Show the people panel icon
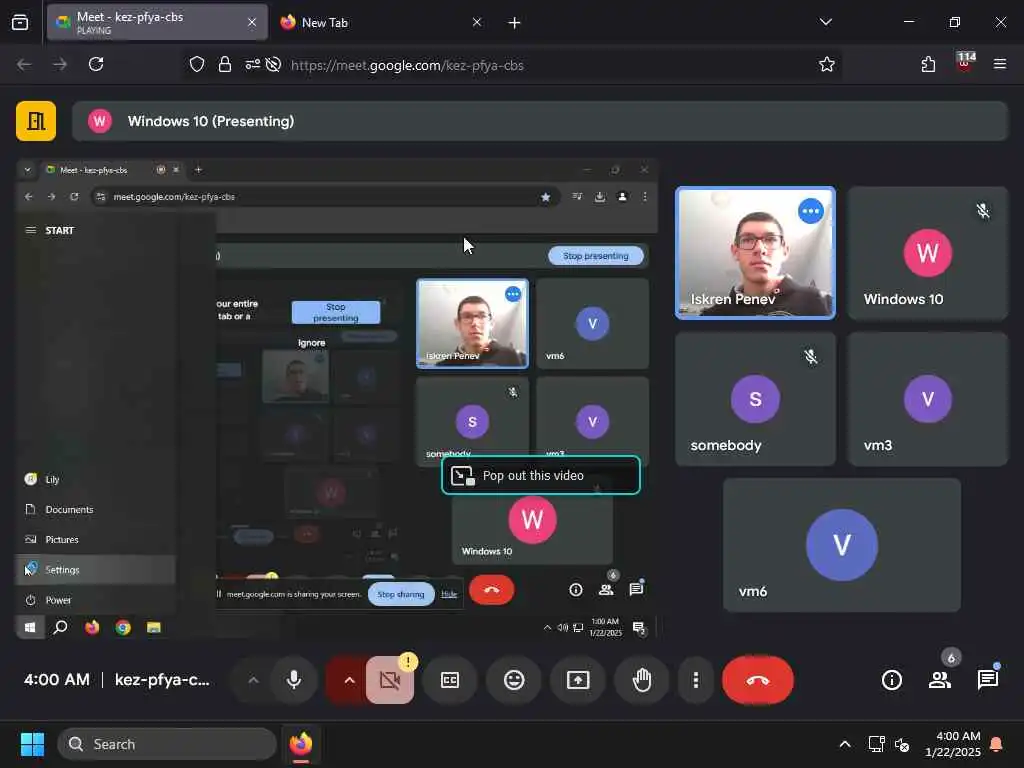This screenshot has height=768, width=1024. (940, 680)
